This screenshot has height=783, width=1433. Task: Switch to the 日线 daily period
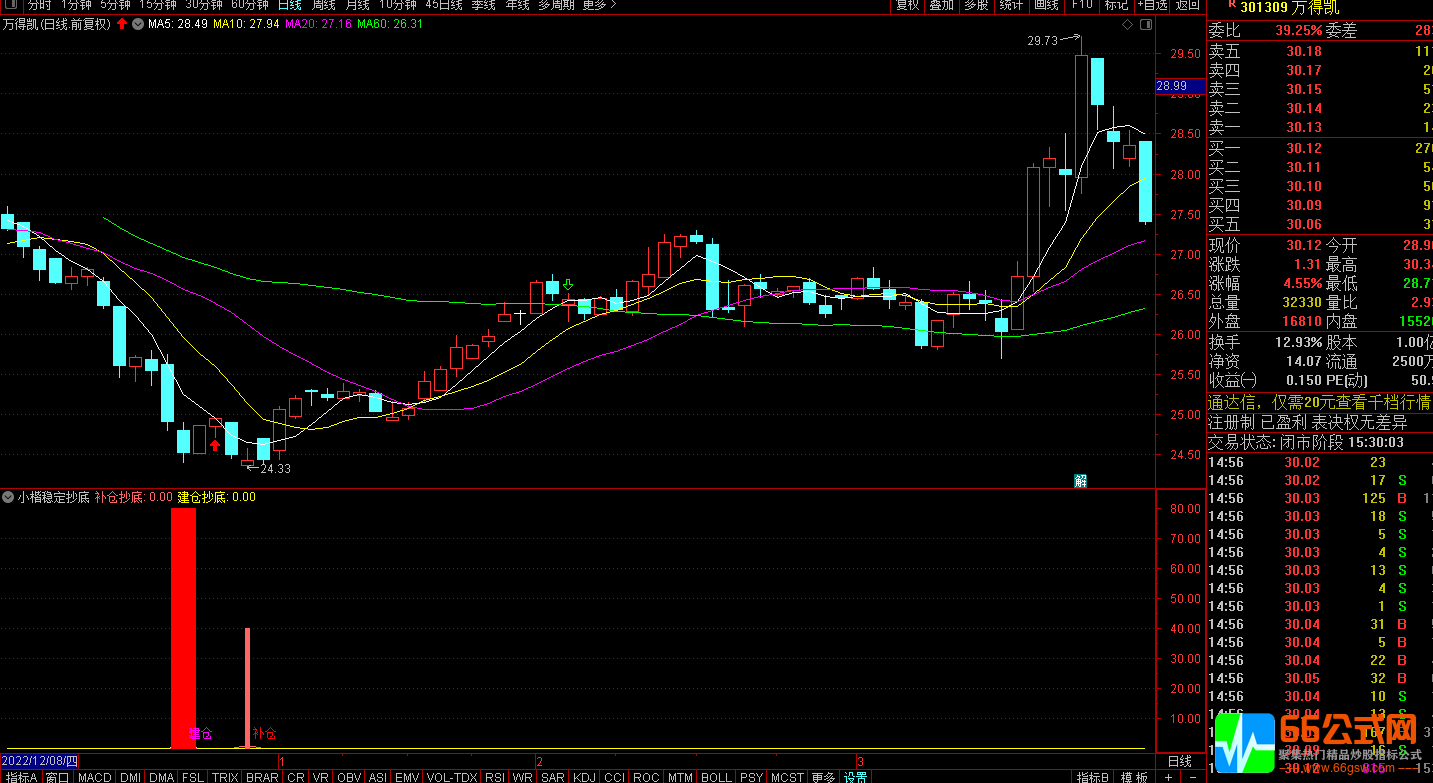(289, 5)
